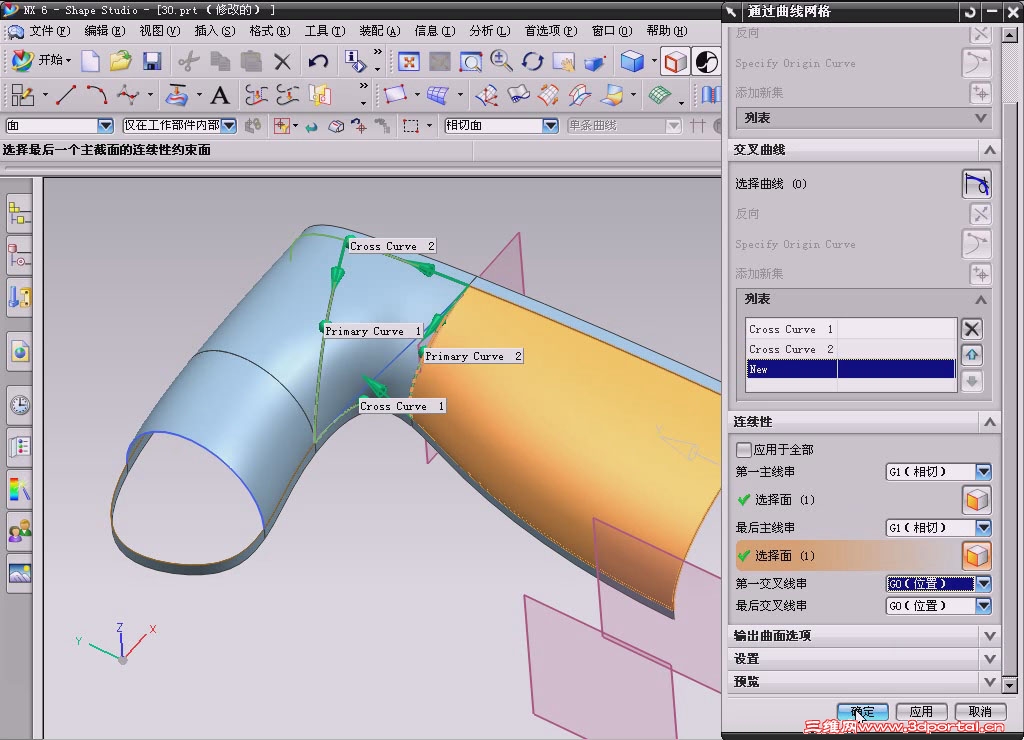Screen dimensions: 1024x740
Task: Click the 取消 button
Action: 980,711
